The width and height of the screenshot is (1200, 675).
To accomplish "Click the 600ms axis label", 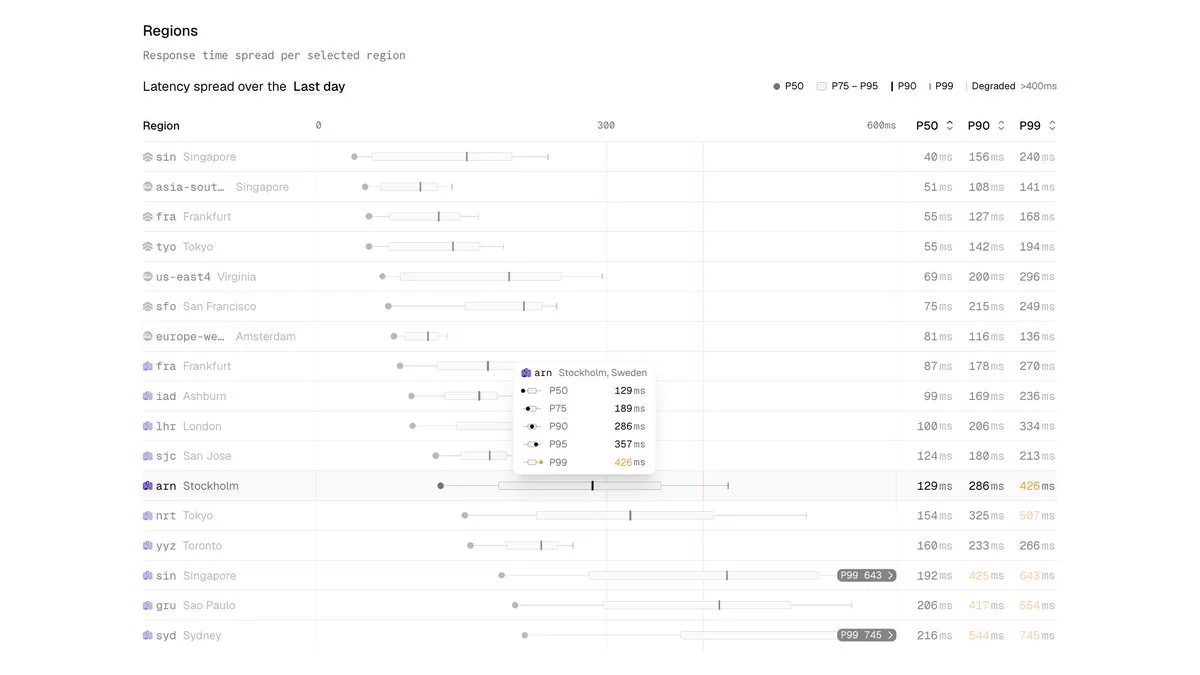I will tap(881, 126).
